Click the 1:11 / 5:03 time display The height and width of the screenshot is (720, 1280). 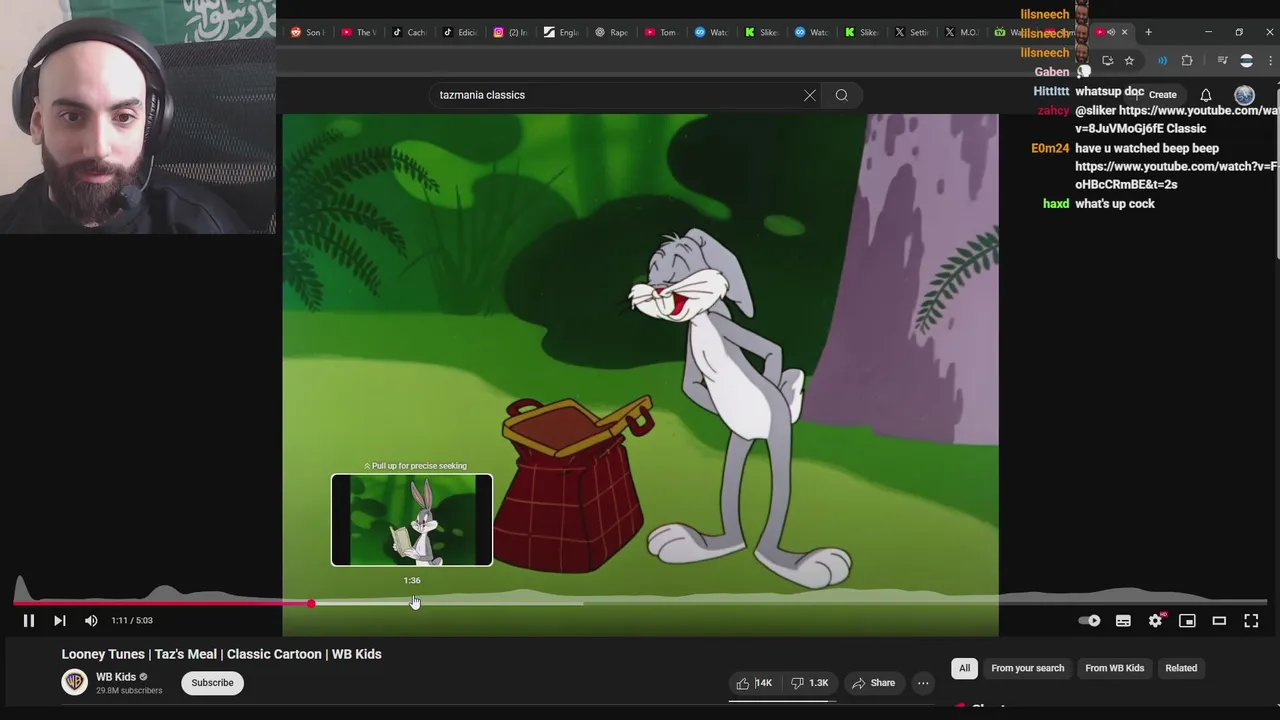coord(132,621)
